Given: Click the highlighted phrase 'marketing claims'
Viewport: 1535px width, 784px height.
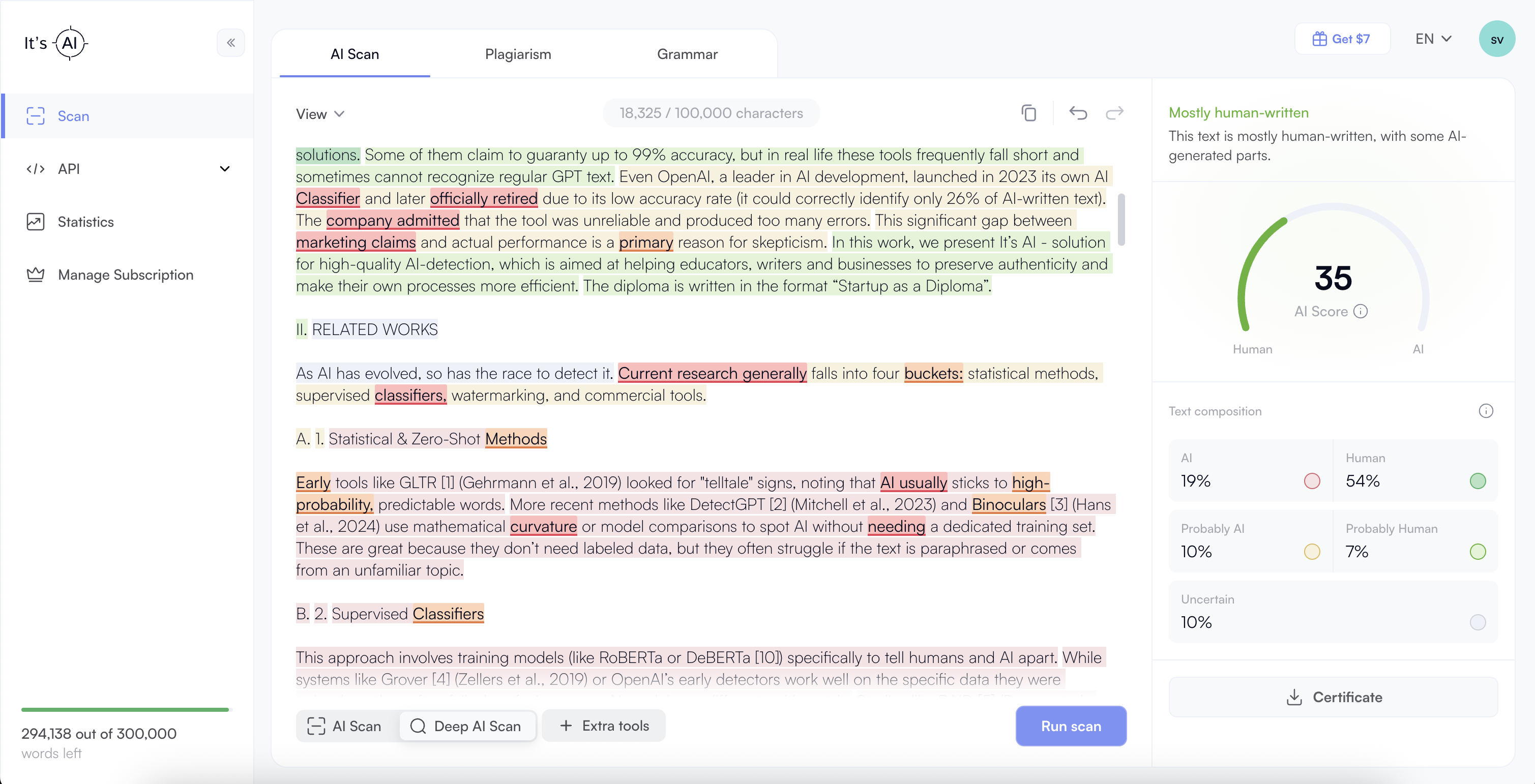Looking at the screenshot, I should coord(356,243).
